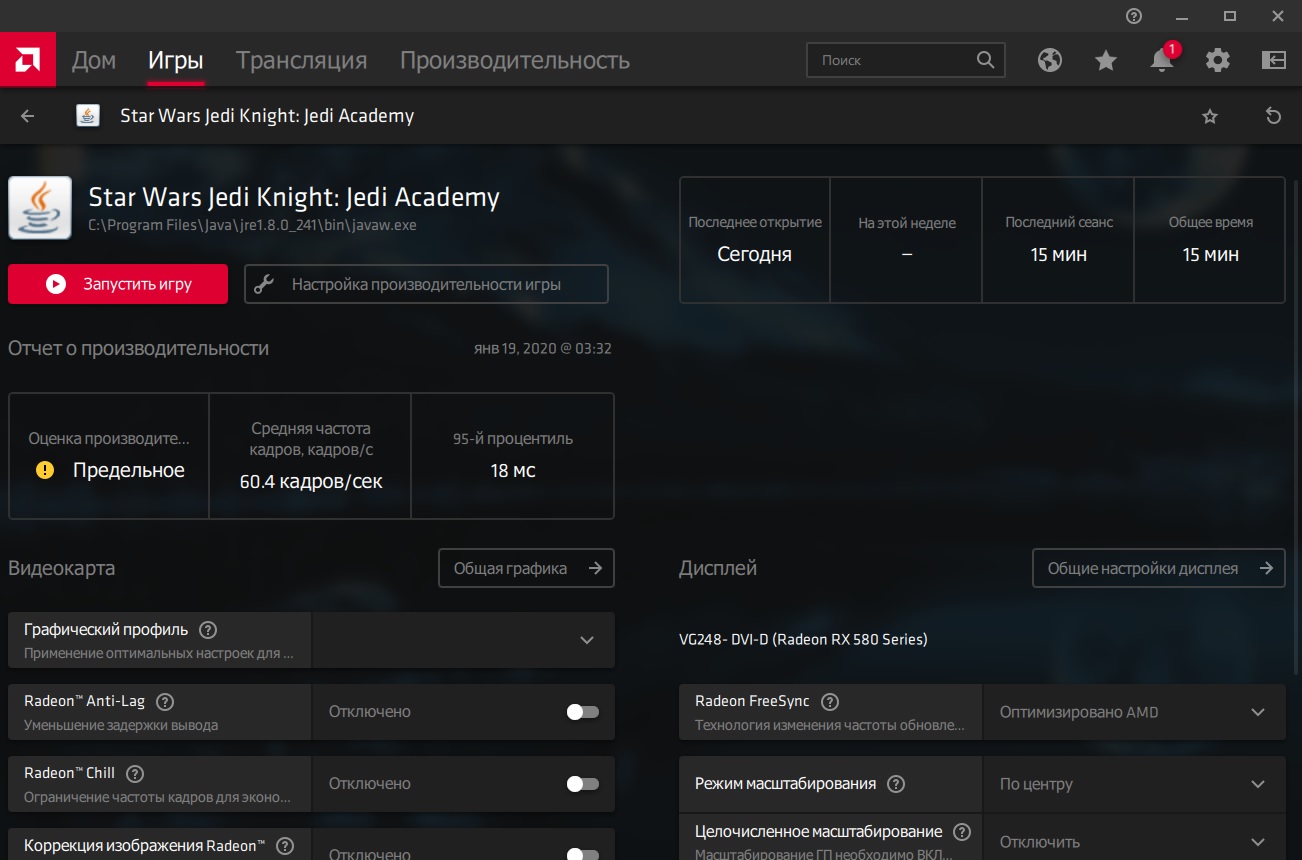Open settings via the gear icon
Viewport: 1302px width, 860px height.
click(x=1217, y=60)
